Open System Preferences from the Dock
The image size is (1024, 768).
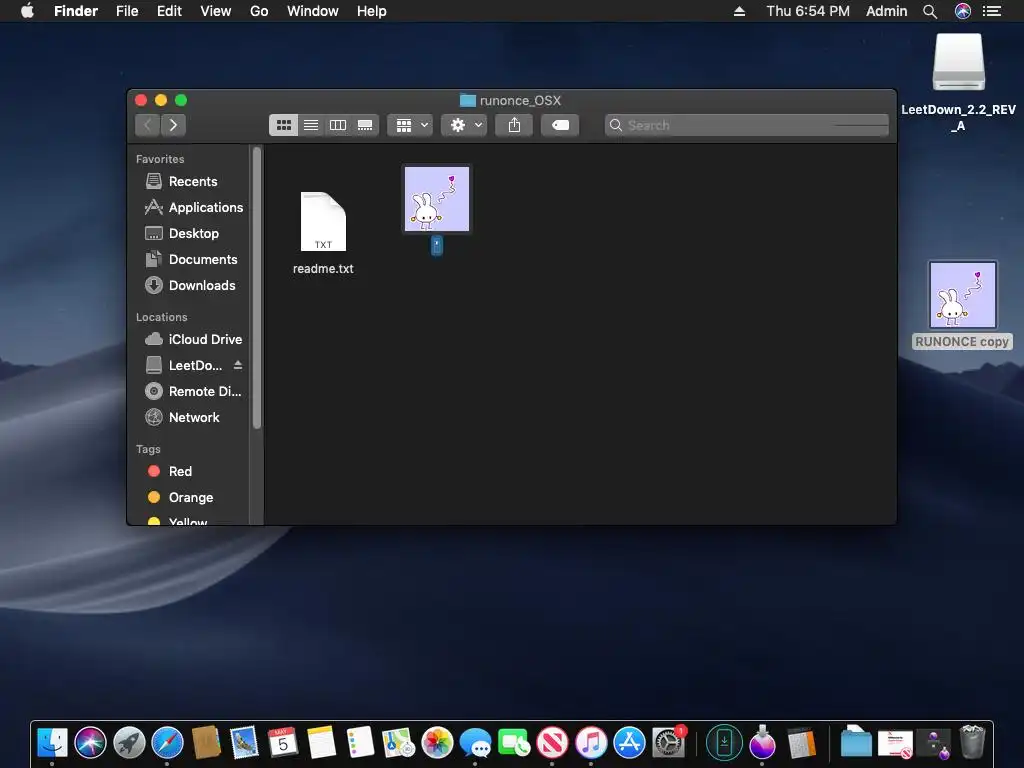point(669,743)
